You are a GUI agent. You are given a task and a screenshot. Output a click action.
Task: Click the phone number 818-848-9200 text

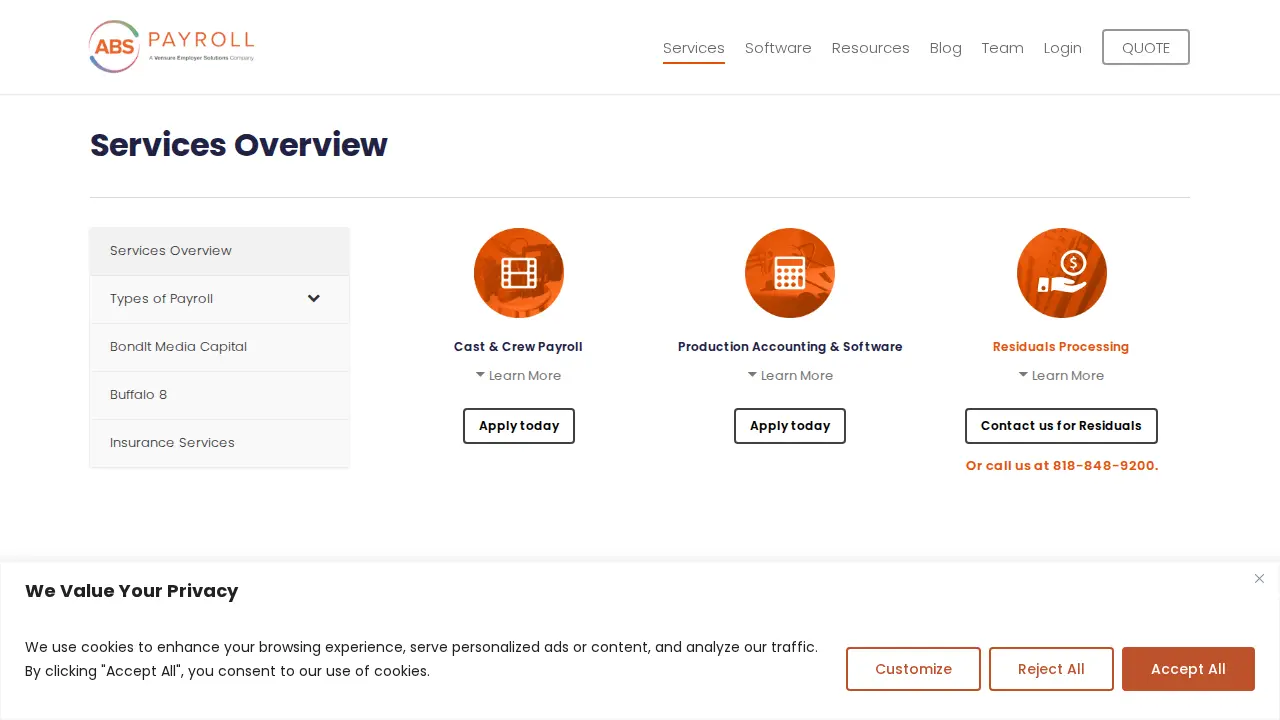1105,466
